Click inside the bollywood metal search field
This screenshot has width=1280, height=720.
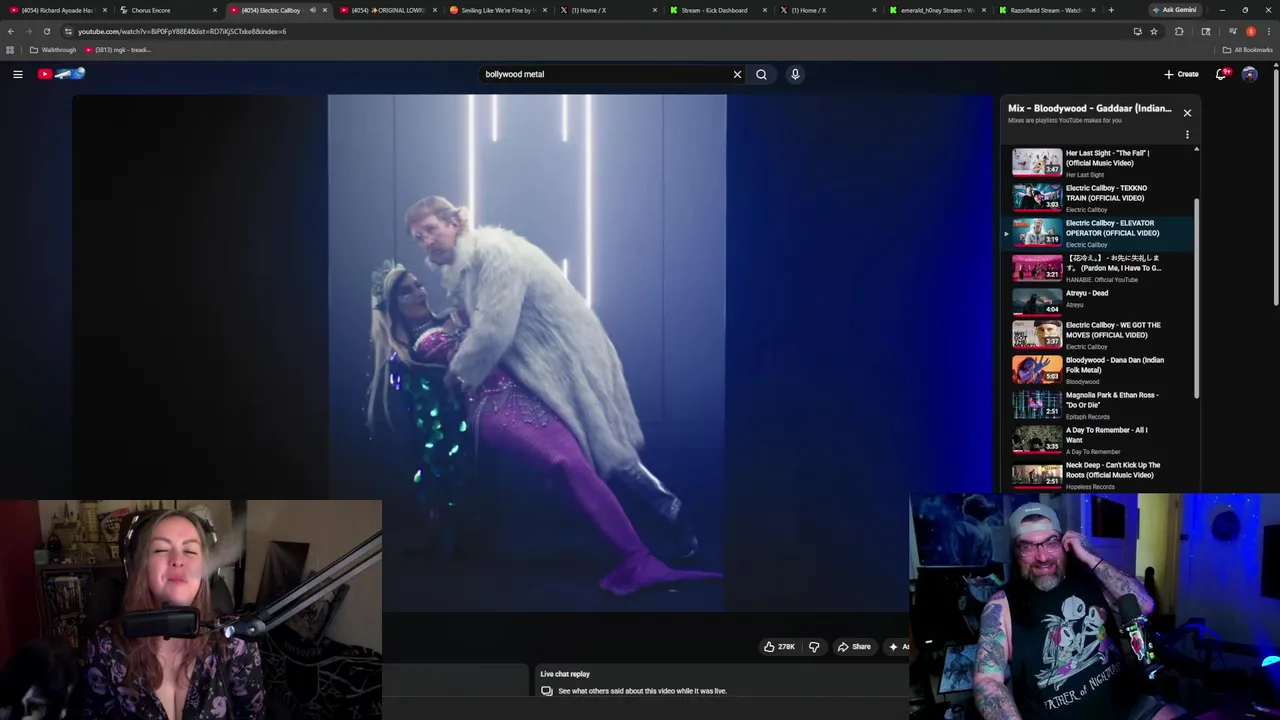tap(605, 74)
